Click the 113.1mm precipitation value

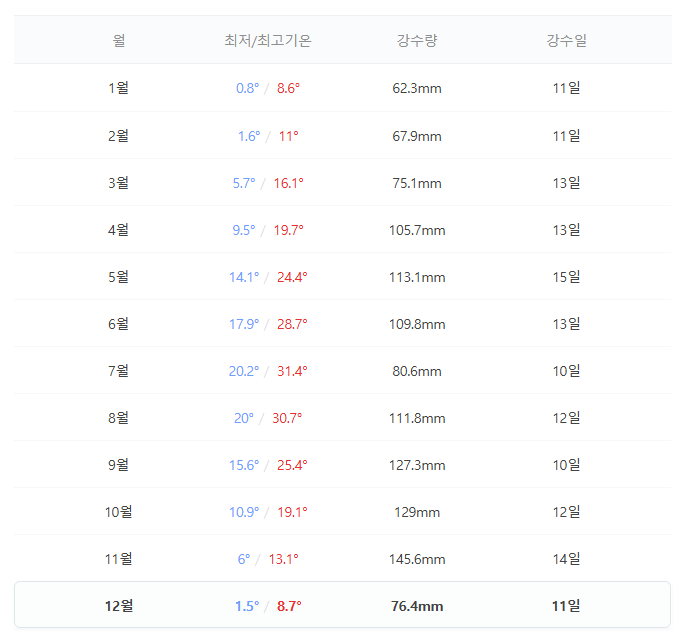click(x=417, y=277)
